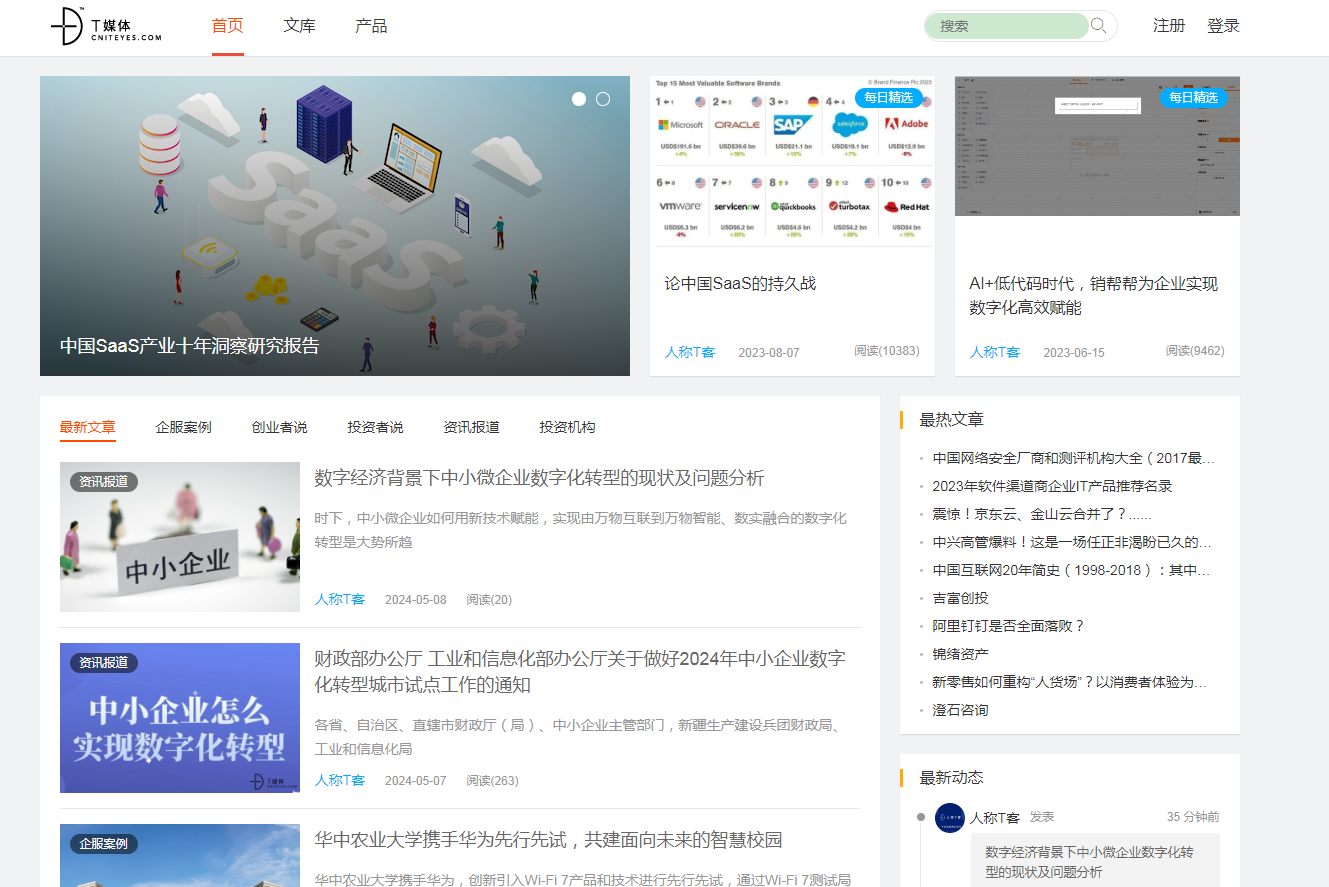Open the 销帮帮 article thumbnail

(1097, 146)
